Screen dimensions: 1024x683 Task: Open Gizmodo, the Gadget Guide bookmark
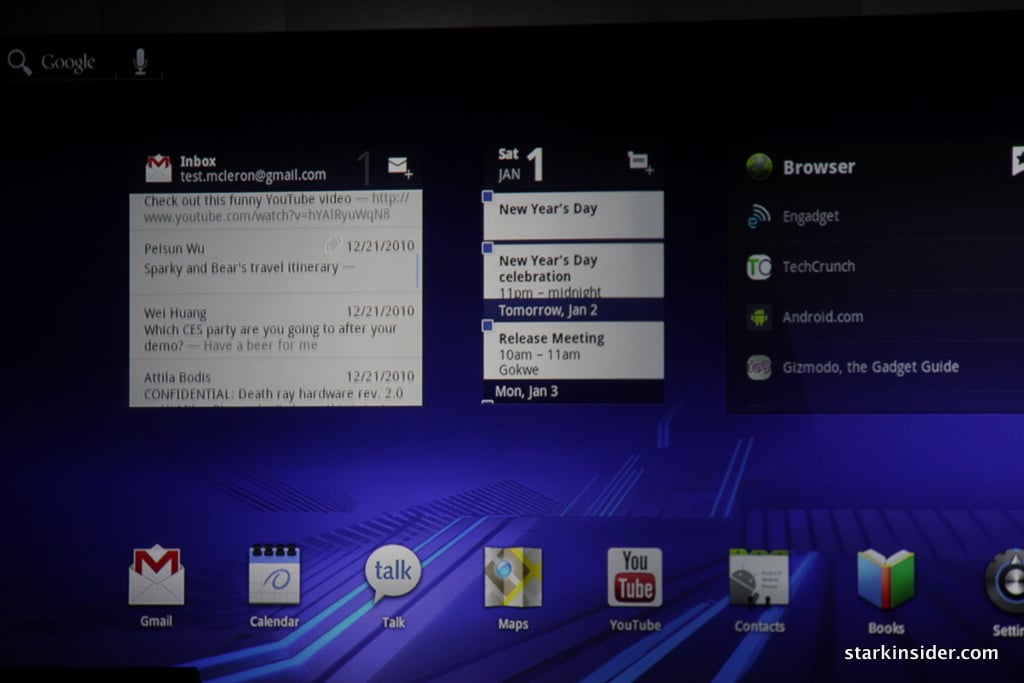[870, 367]
